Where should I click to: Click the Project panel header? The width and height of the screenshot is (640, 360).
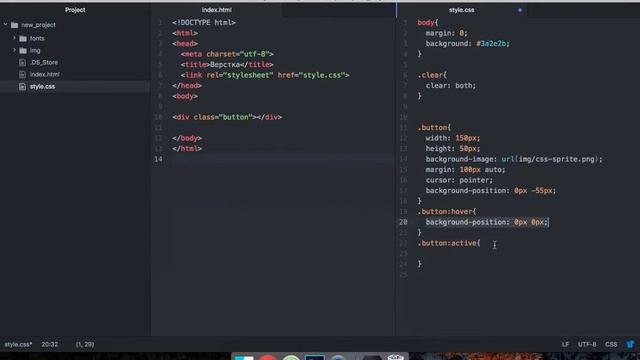click(75, 10)
